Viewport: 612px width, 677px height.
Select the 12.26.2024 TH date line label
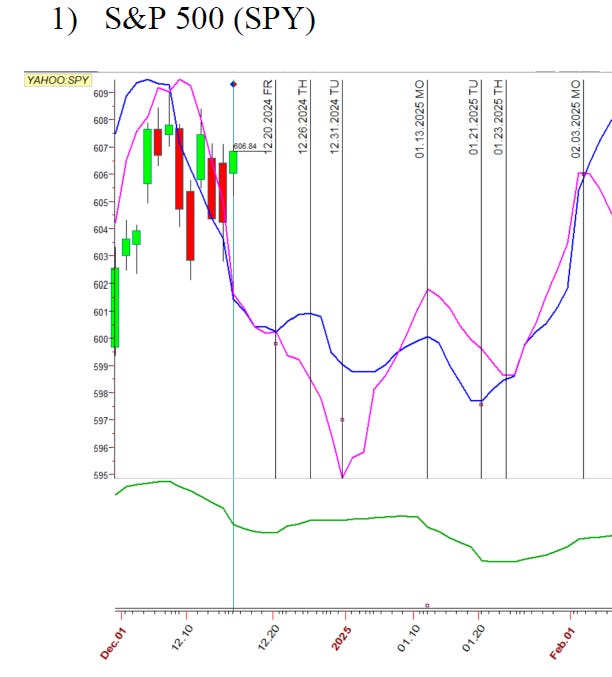(x=303, y=117)
